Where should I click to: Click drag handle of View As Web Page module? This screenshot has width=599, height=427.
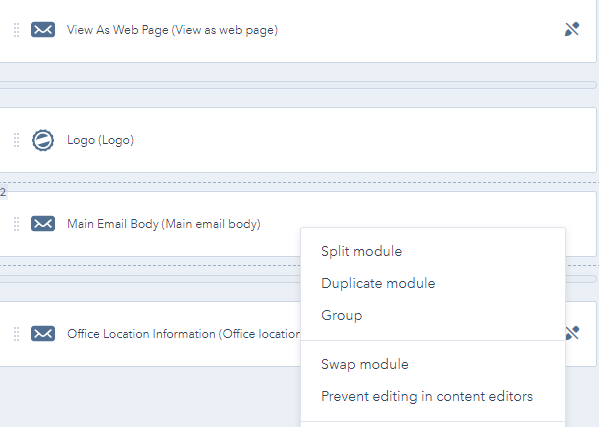[x=16, y=30]
